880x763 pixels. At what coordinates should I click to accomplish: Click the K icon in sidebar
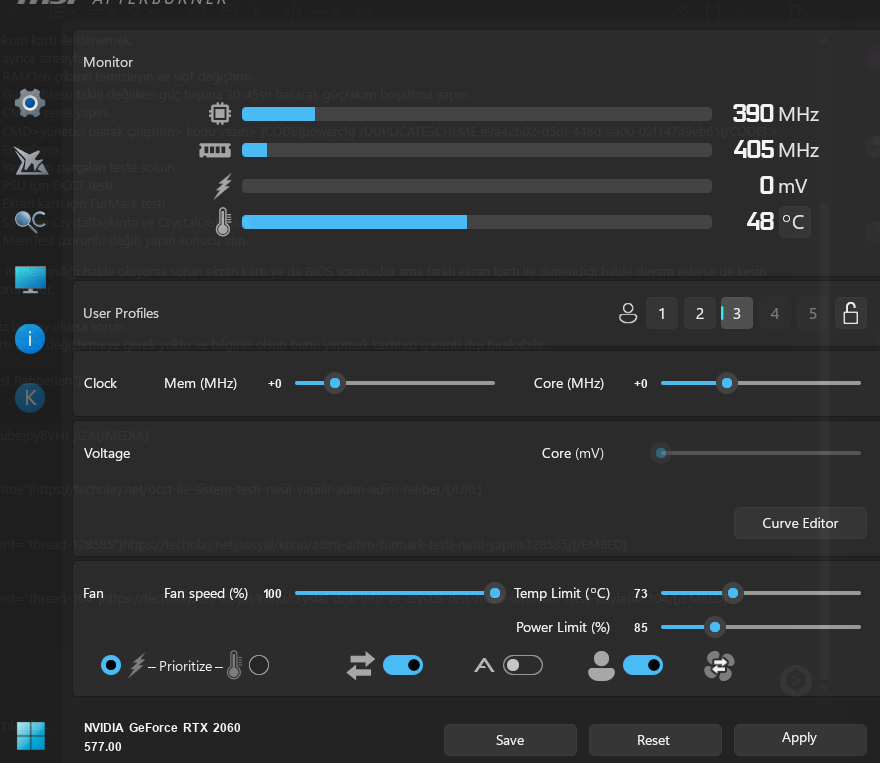pos(30,398)
